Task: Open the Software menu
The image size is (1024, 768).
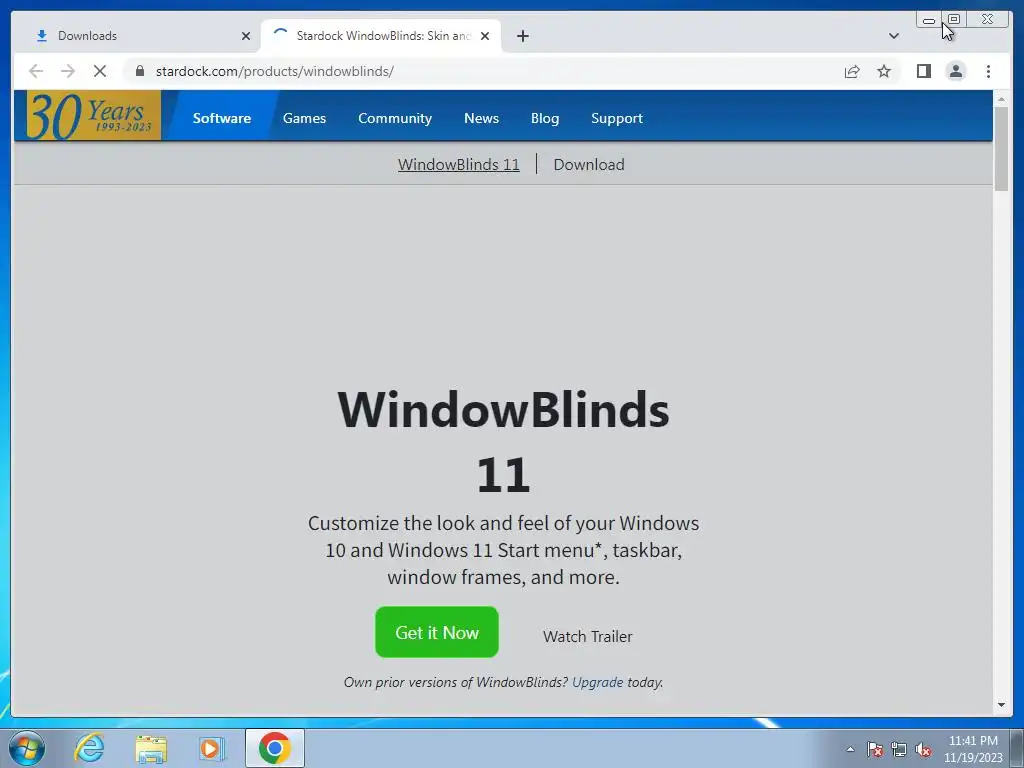Action: [x=221, y=118]
